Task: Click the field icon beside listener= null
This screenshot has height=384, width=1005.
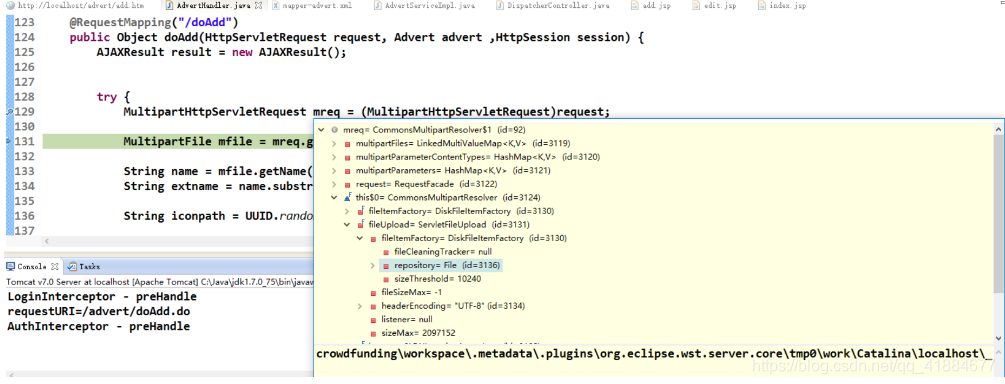Action: pyautogui.click(x=374, y=320)
